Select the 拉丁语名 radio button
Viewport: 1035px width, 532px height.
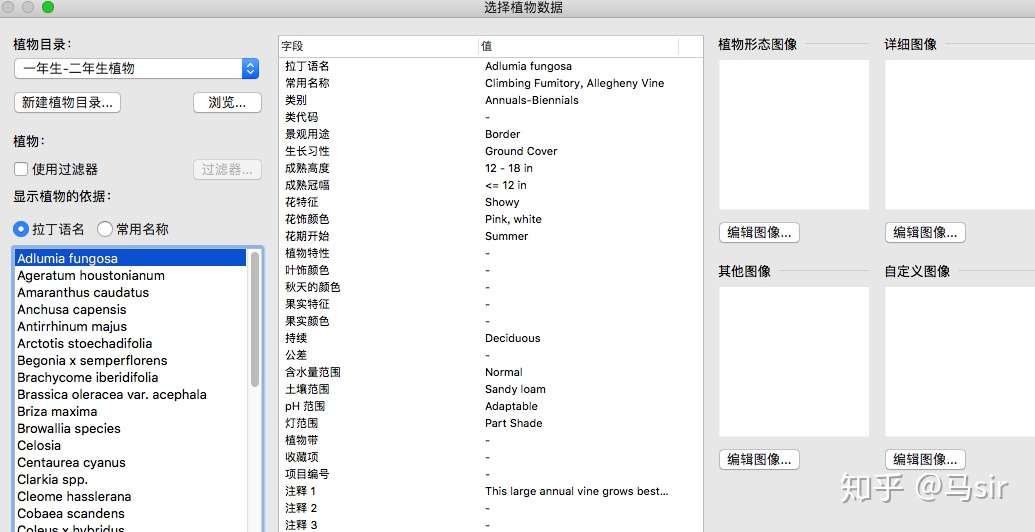click(21, 229)
